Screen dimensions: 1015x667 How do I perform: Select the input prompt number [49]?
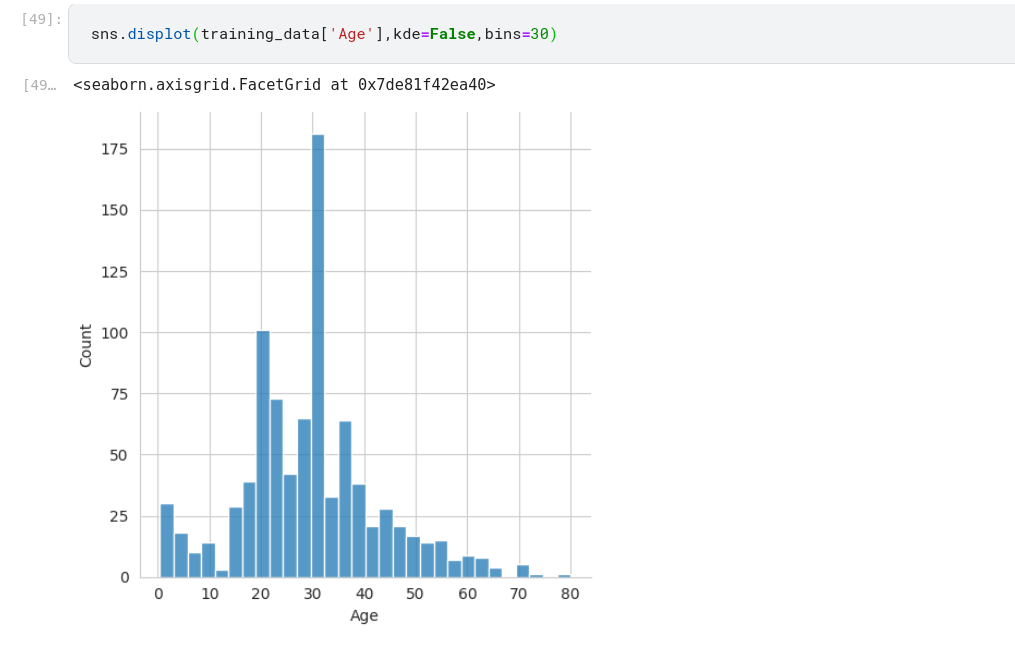(41, 19)
